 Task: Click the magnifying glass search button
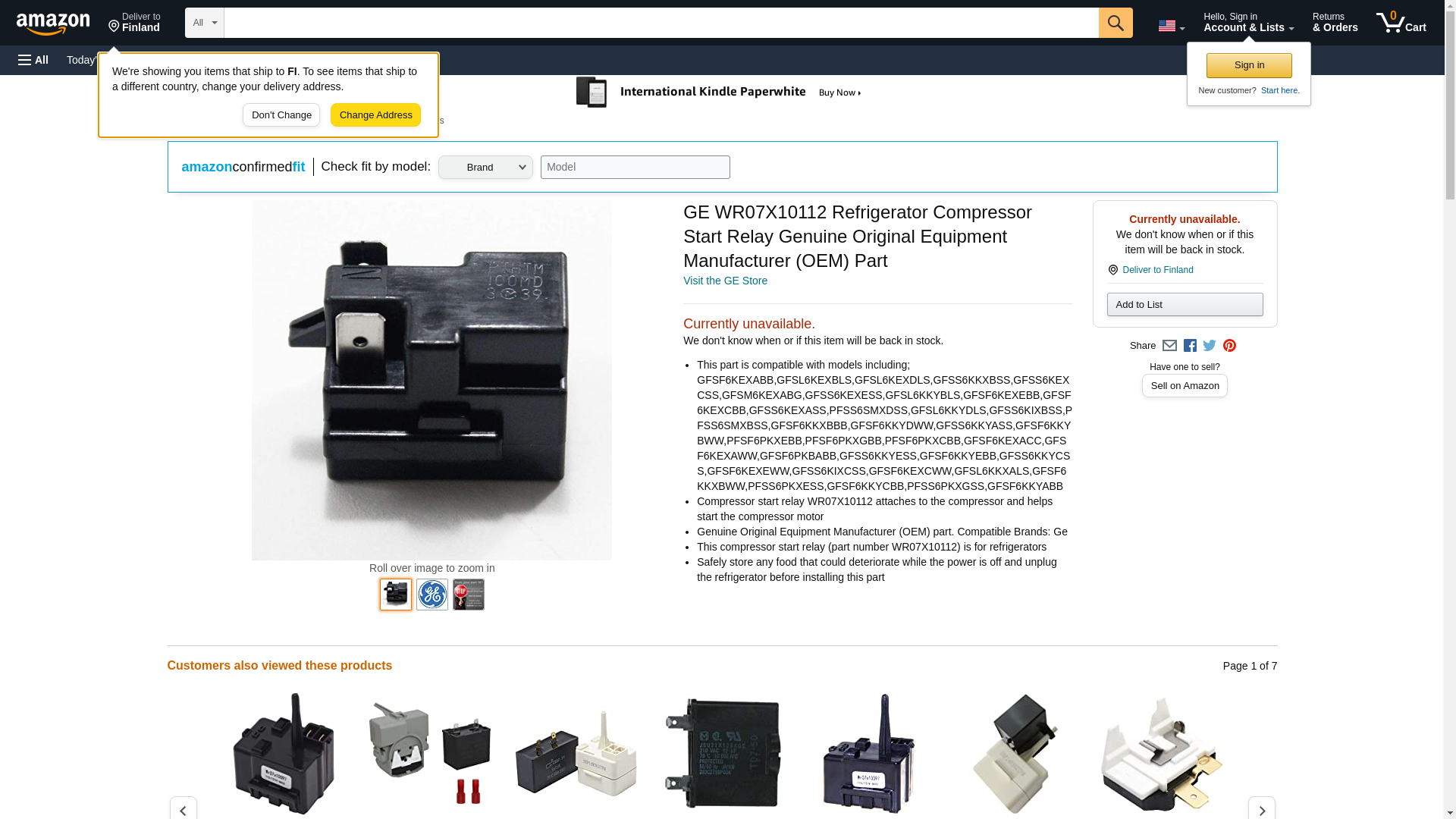pyautogui.click(x=1115, y=23)
